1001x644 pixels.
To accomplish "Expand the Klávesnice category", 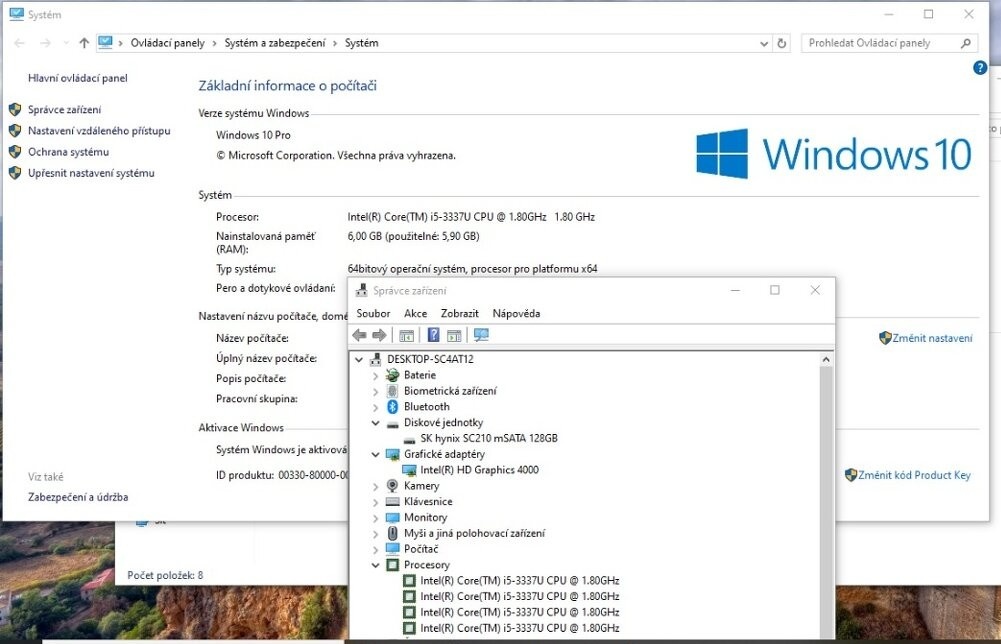I will 375,502.
